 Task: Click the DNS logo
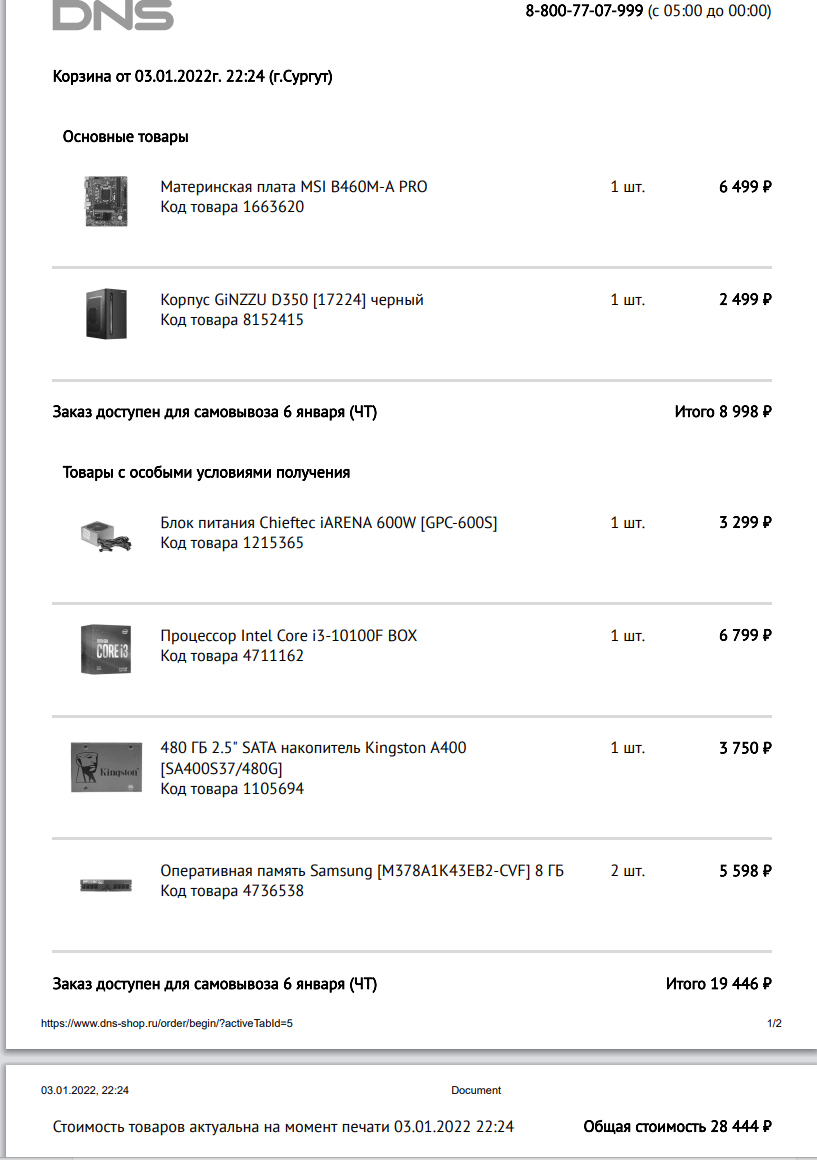tap(112, 14)
